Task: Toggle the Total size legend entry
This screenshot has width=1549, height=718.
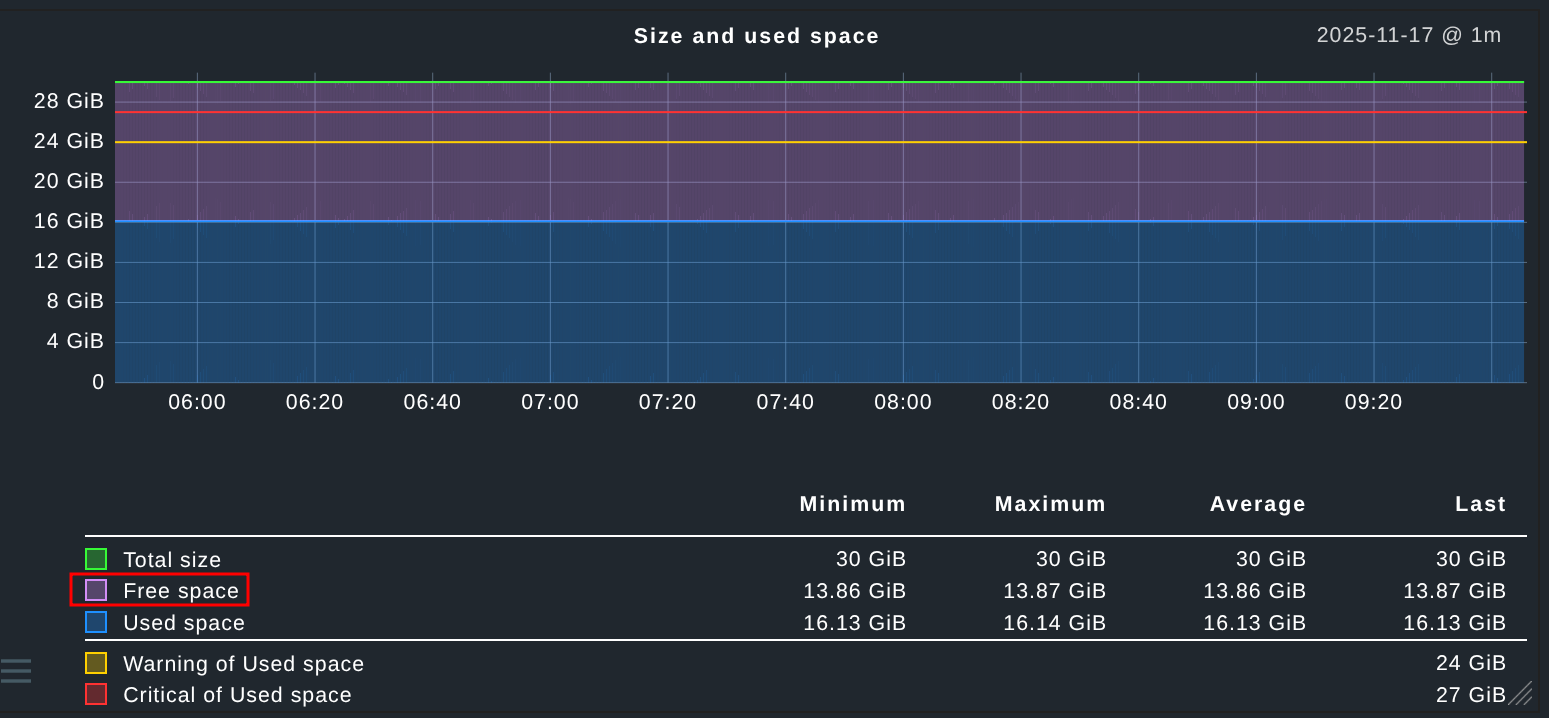Action: coord(172,560)
